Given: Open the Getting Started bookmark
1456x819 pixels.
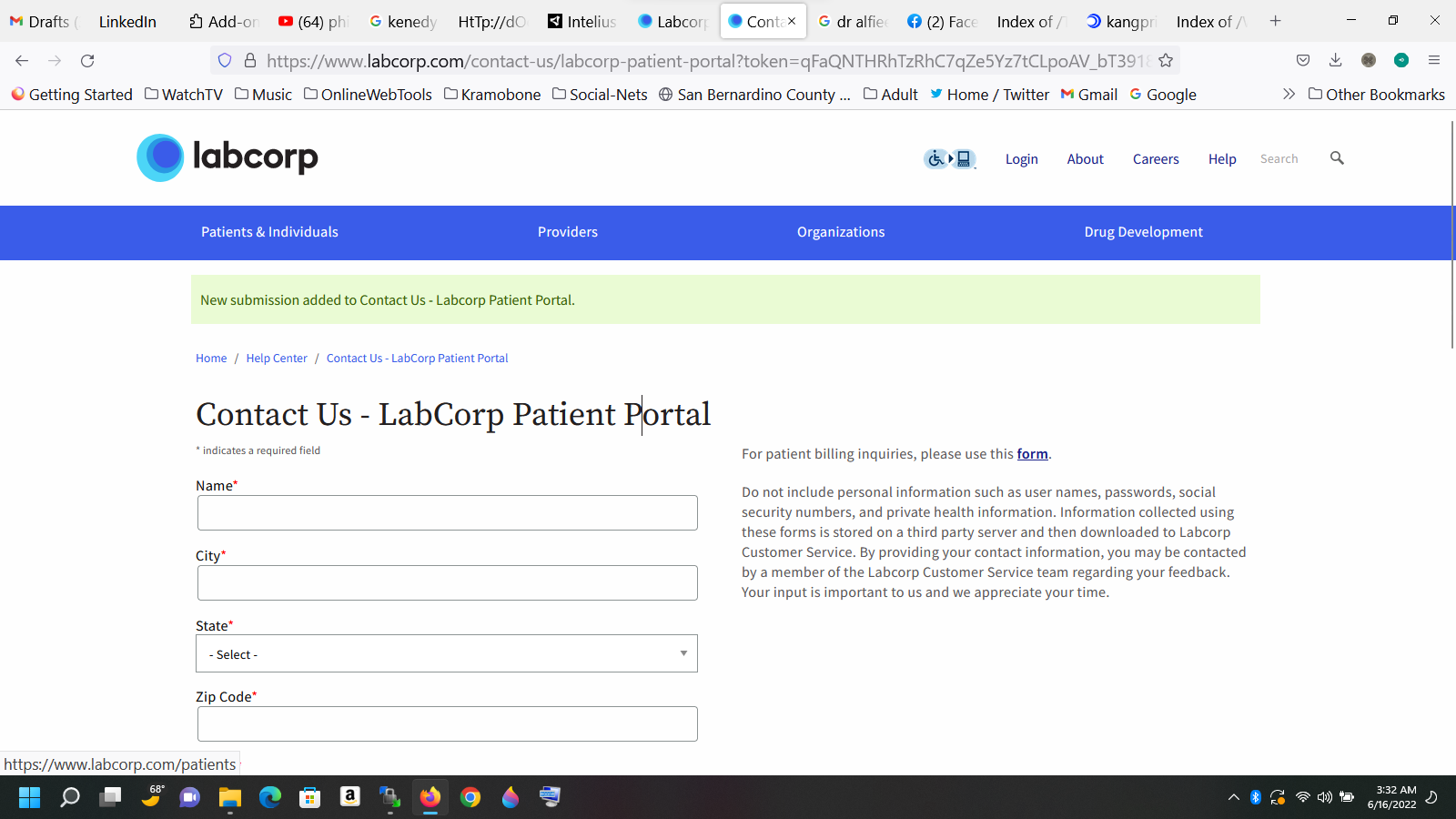Looking at the screenshot, I should [72, 94].
